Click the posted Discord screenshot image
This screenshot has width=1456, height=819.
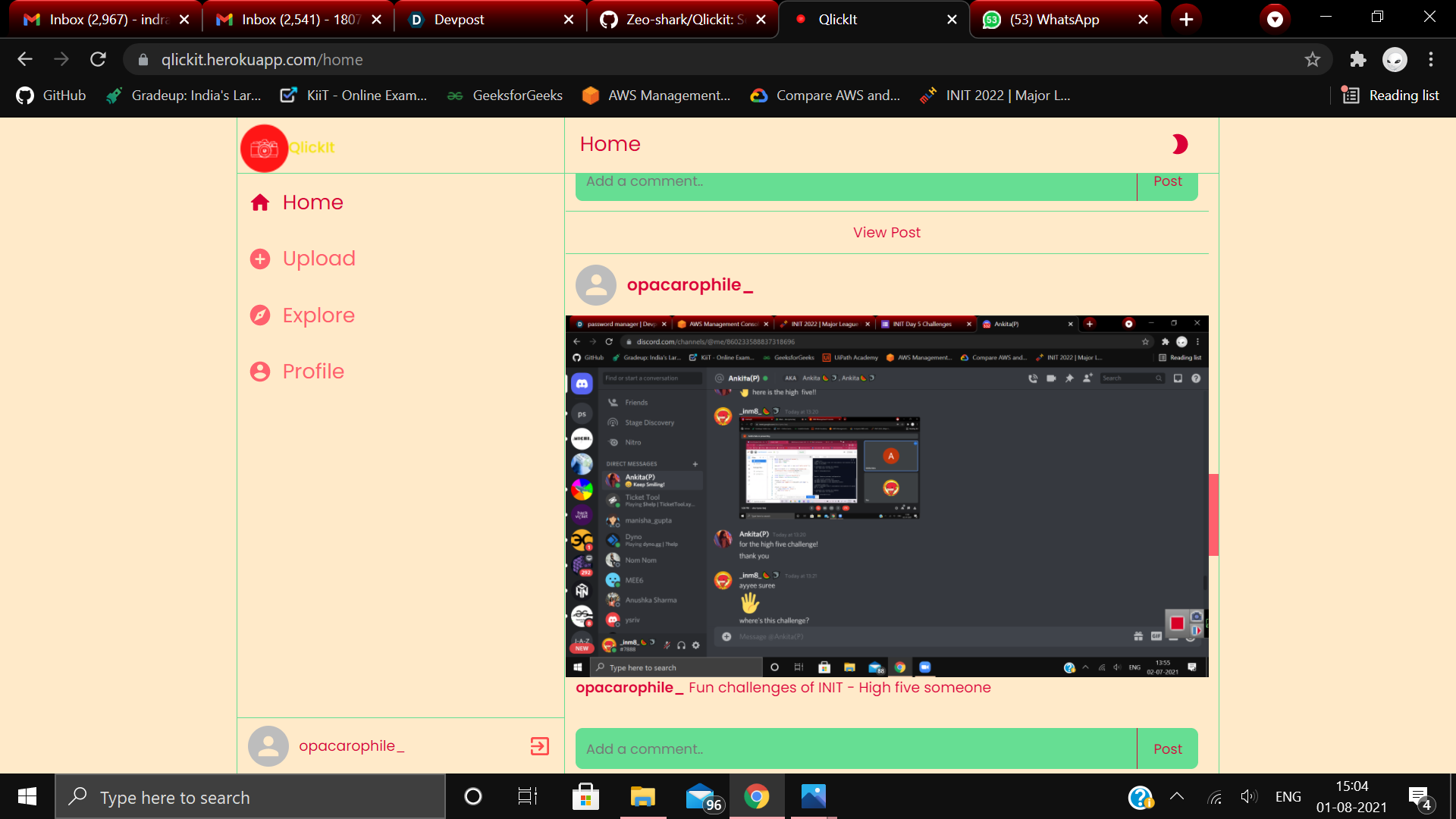pos(886,496)
